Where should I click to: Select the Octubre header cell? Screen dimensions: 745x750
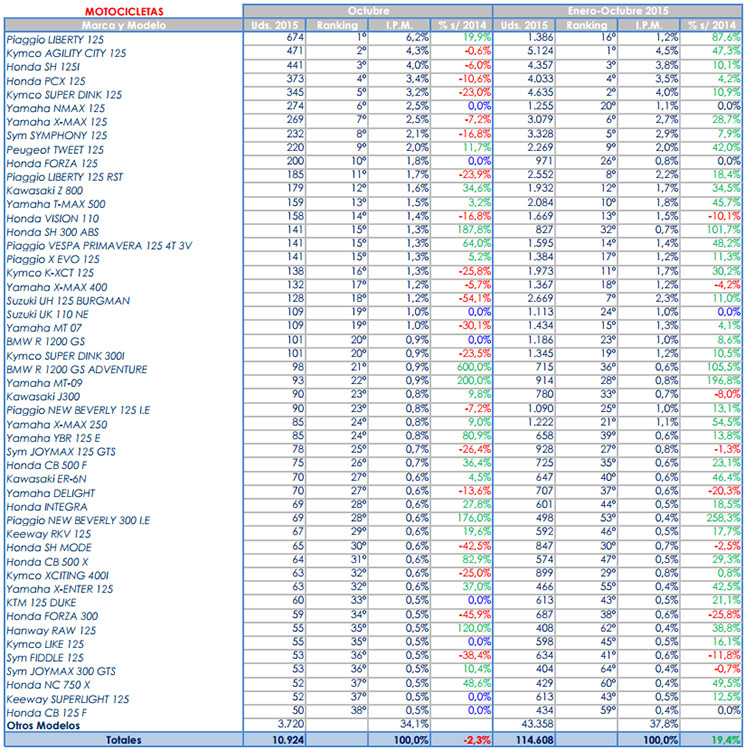[x=368, y=11]
